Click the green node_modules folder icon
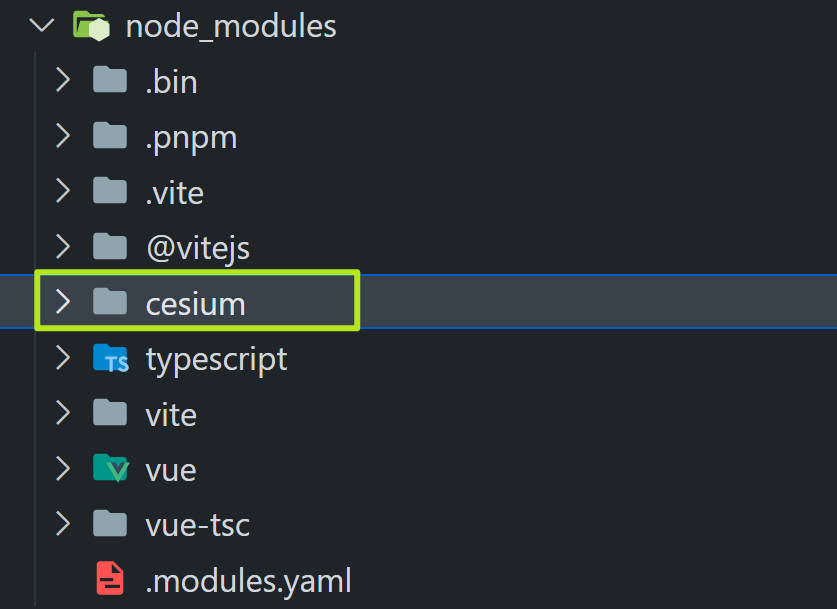The width and height of the screenshot is (837, 609). click(x=91, y=26)
